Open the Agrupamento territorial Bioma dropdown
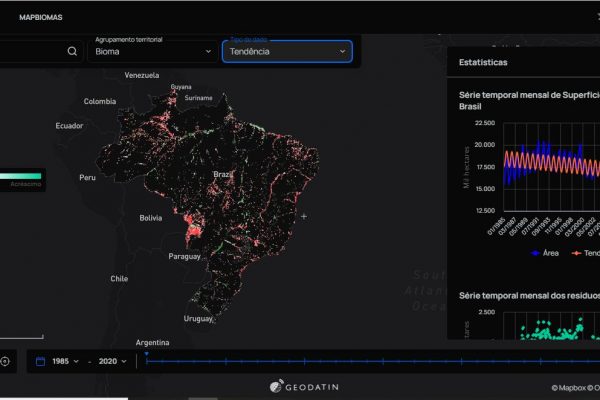This screenshot has width=600, height=400. [152, 50]
